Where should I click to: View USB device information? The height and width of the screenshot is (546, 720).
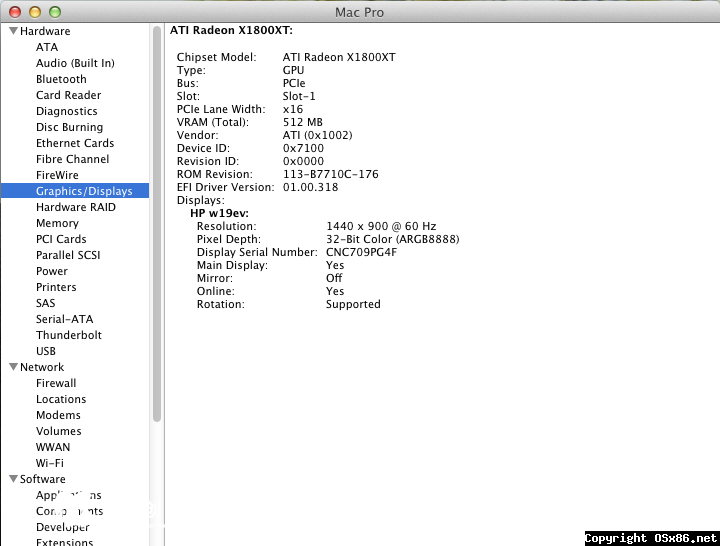46,351
